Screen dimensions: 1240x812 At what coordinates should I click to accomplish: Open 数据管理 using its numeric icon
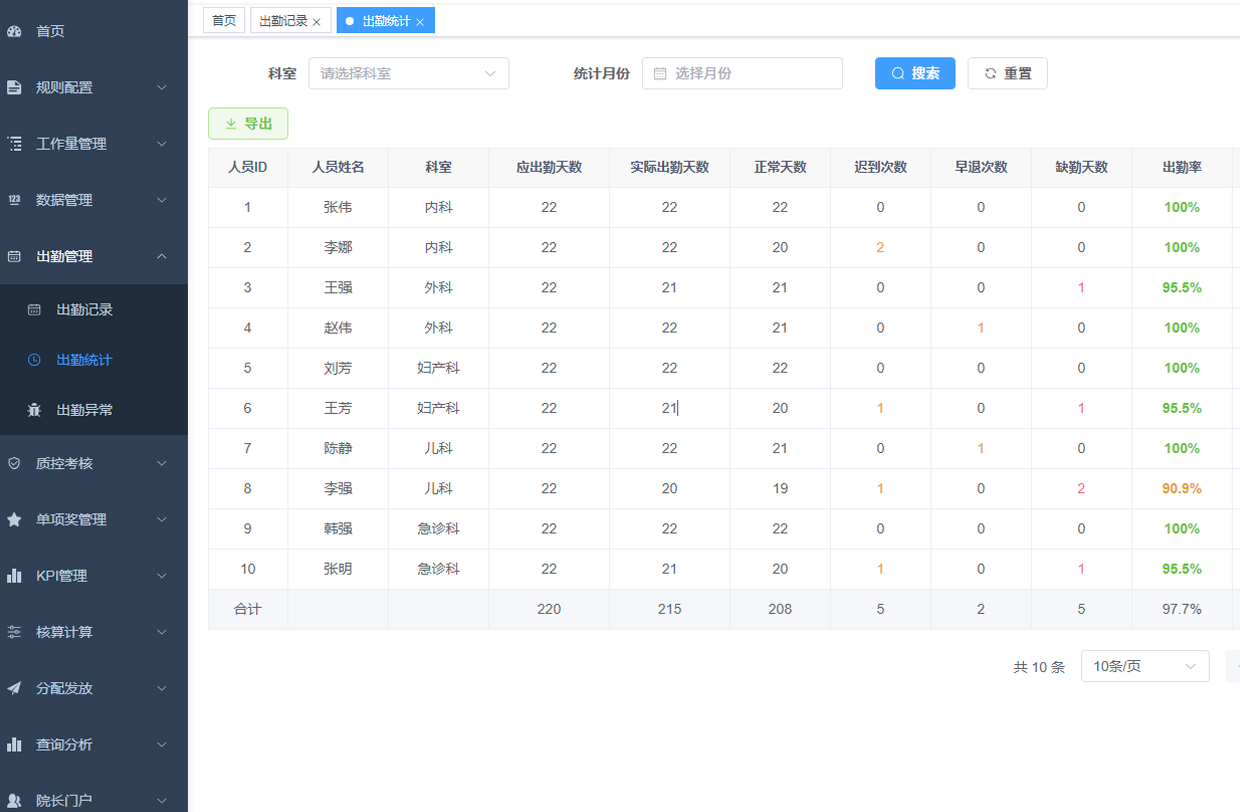point(14,199)
